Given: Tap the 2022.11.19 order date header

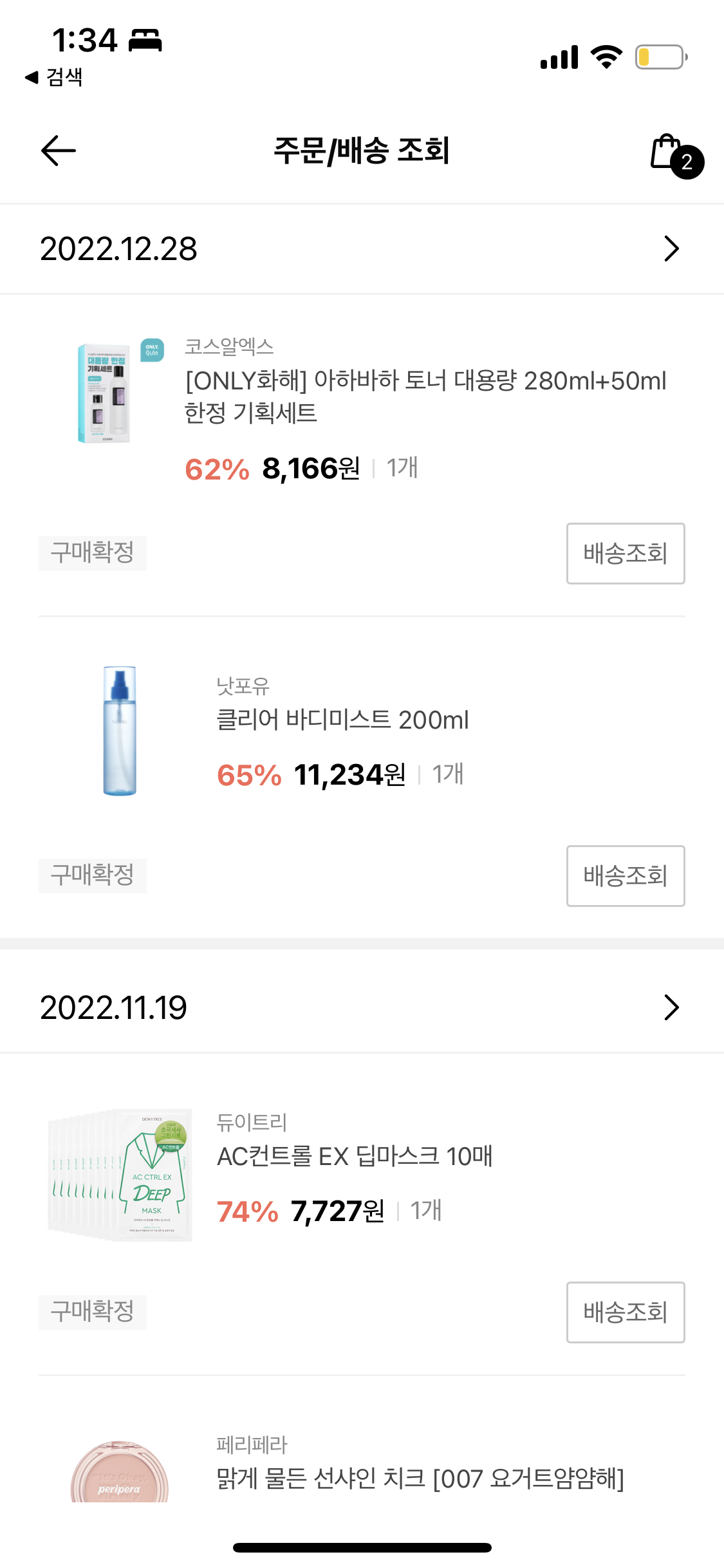Looking at the screenshot, I should (x=114, y=1008).
